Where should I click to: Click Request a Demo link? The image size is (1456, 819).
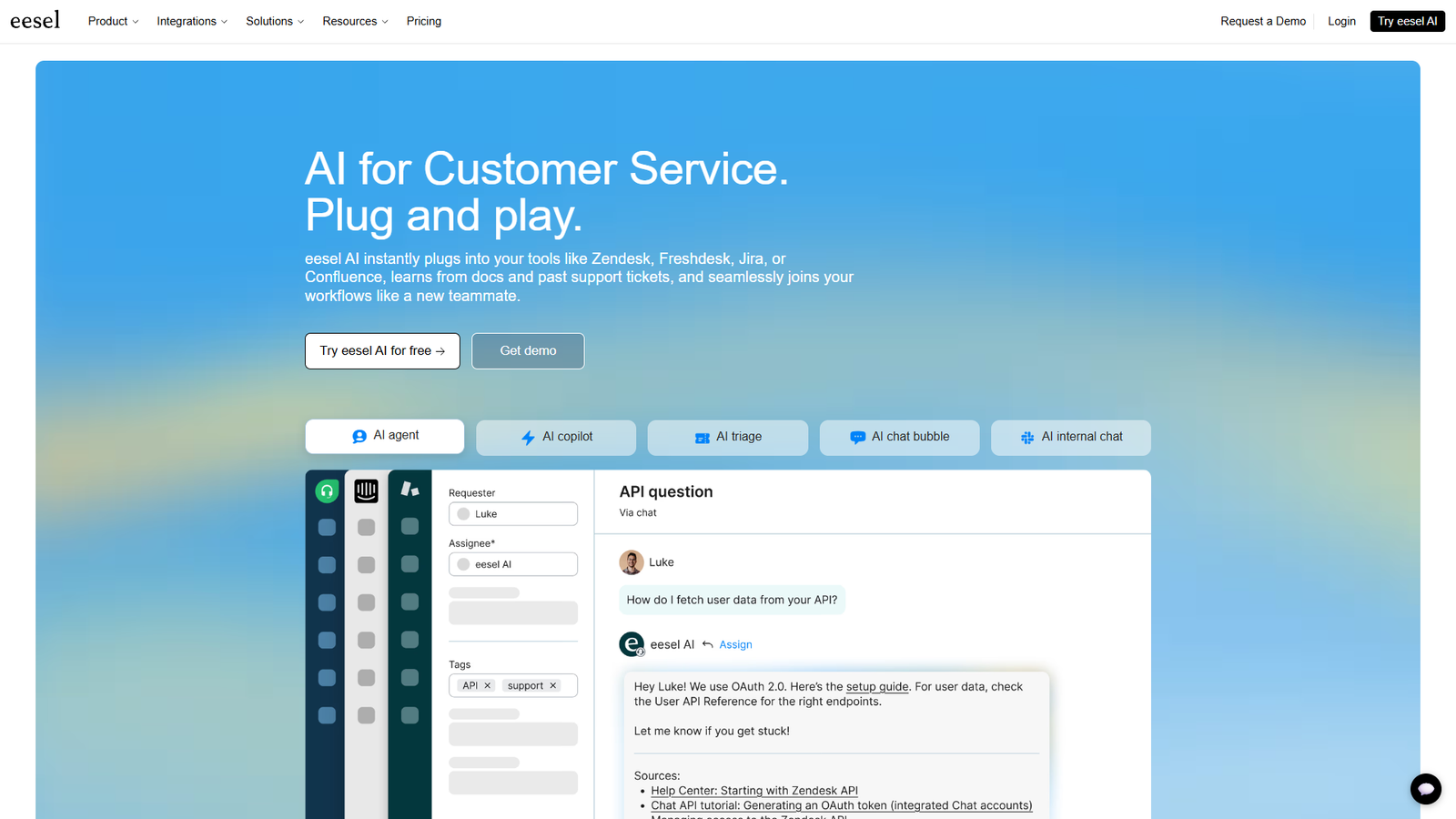click(1263, 21)
